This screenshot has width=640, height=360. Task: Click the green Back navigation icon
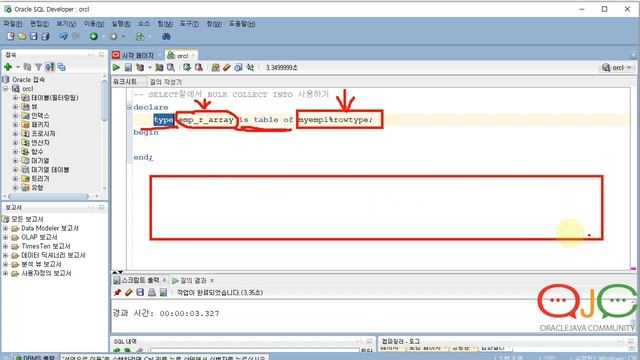pos(94,36)
